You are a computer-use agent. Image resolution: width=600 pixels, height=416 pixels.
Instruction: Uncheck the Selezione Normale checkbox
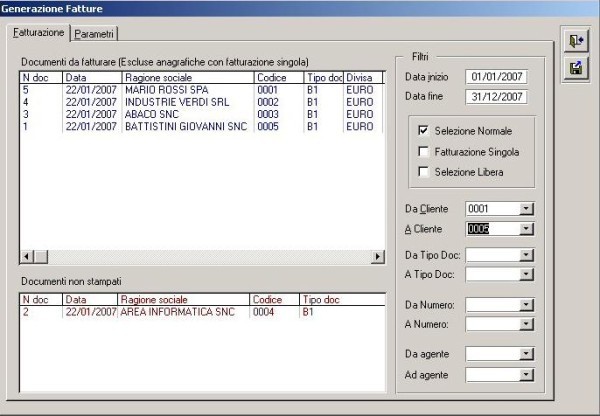(x=423, y=131)
